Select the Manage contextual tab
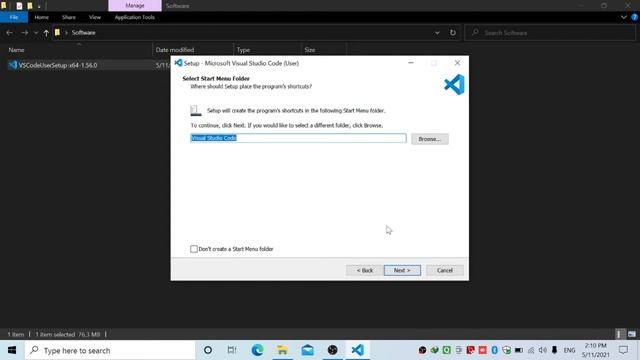 135,6
